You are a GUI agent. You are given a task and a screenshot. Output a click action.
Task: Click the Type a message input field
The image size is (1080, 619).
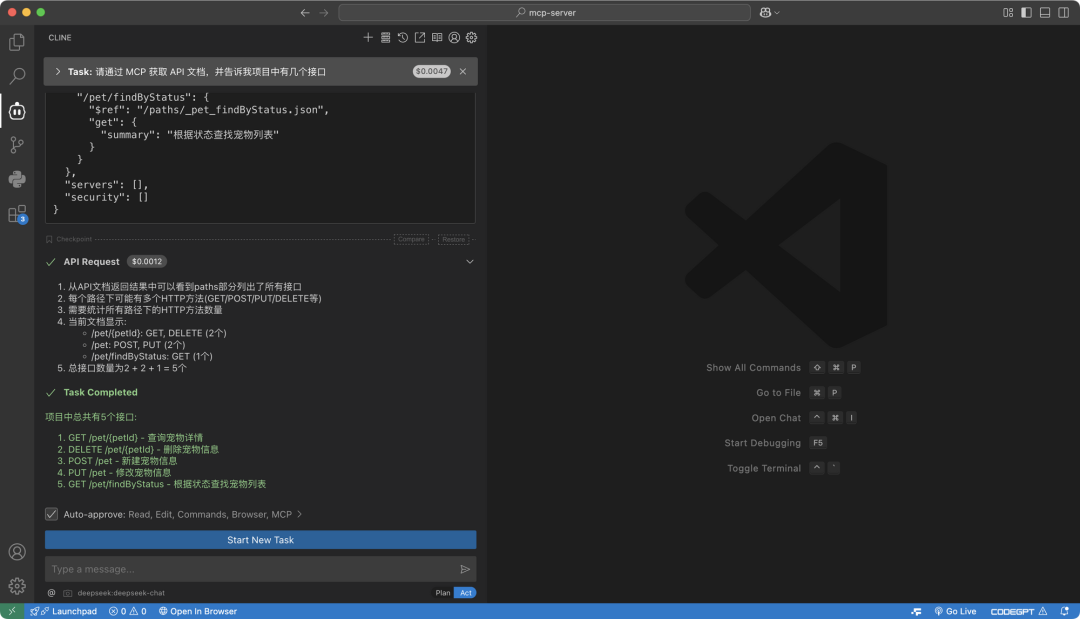tap(250, 568)
